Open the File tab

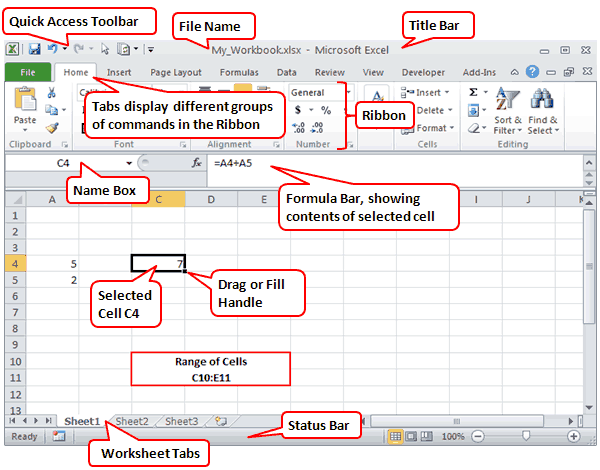tap(28, 72)
